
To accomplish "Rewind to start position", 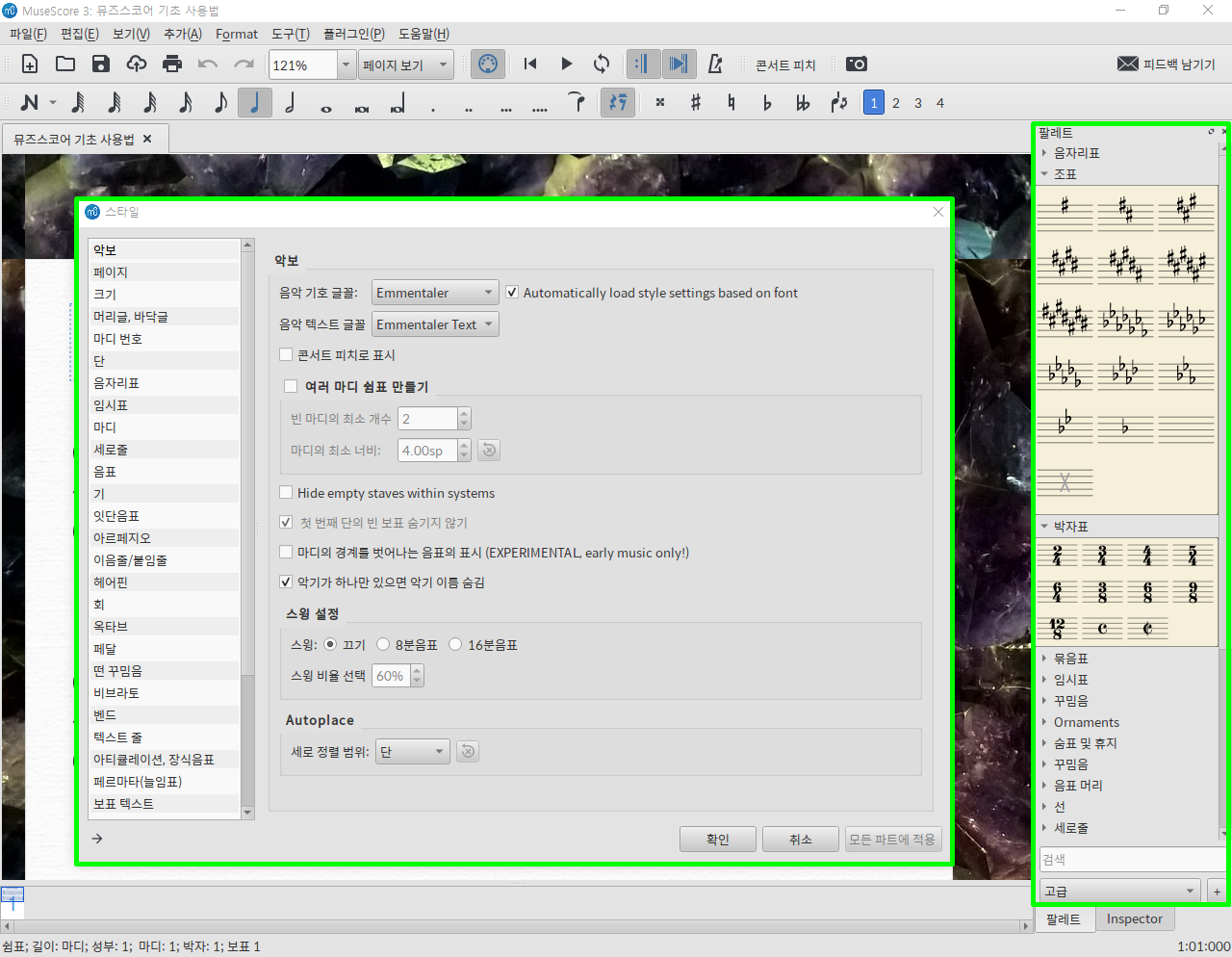I will point(530,65).
